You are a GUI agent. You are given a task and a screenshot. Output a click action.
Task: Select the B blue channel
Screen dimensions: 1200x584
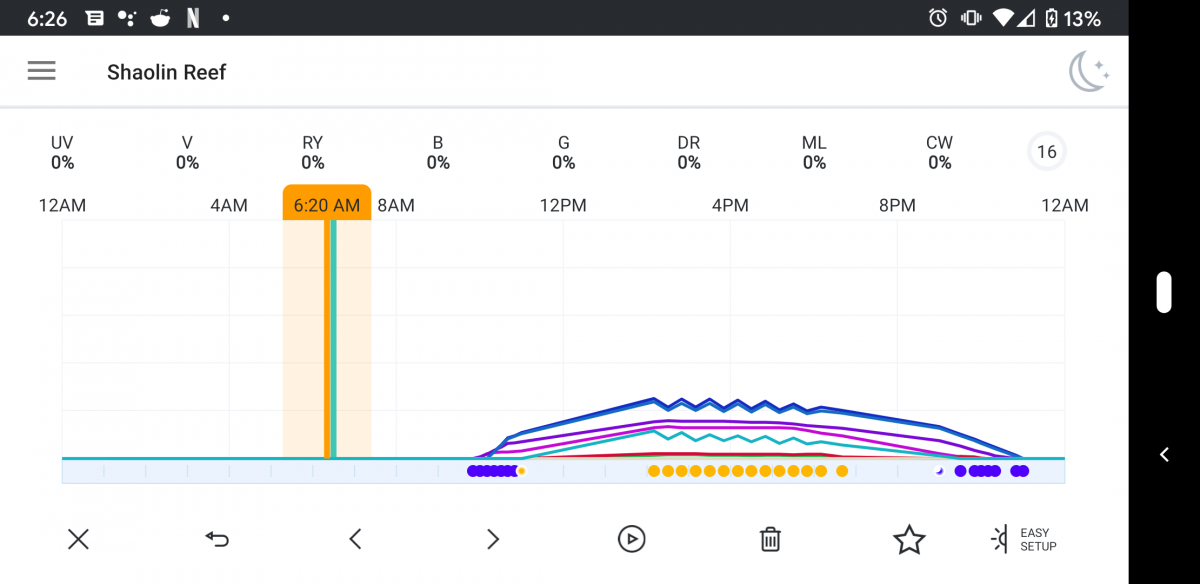click(438, 153)
